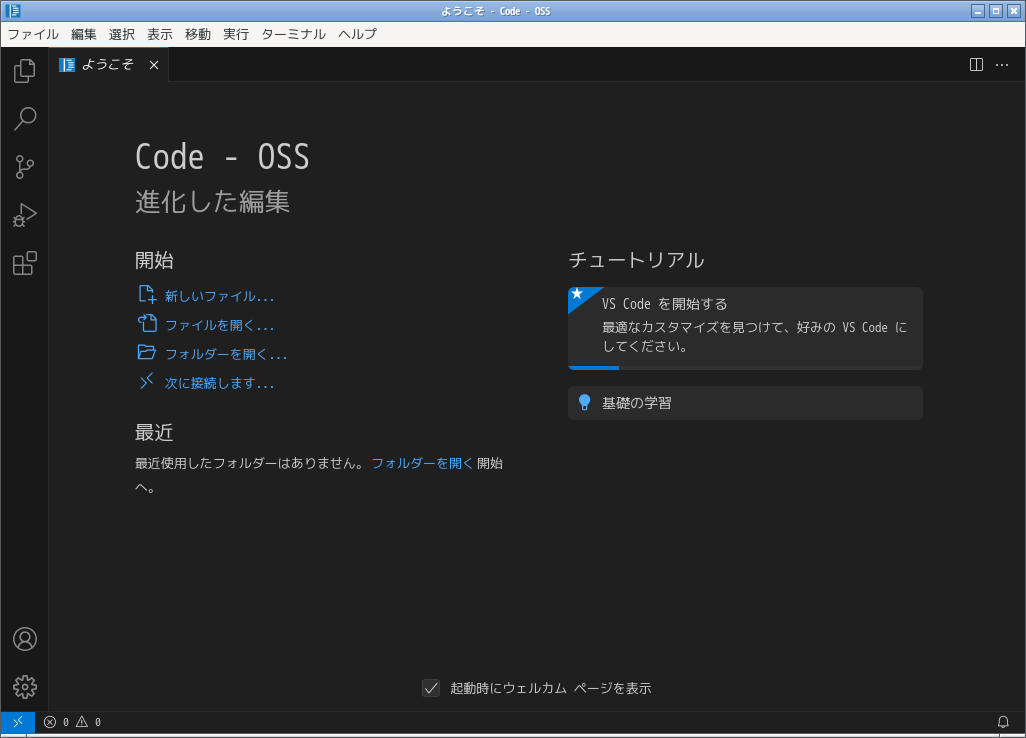
Task: Open the ターミナル menu
Action: (x=293, y=34)
